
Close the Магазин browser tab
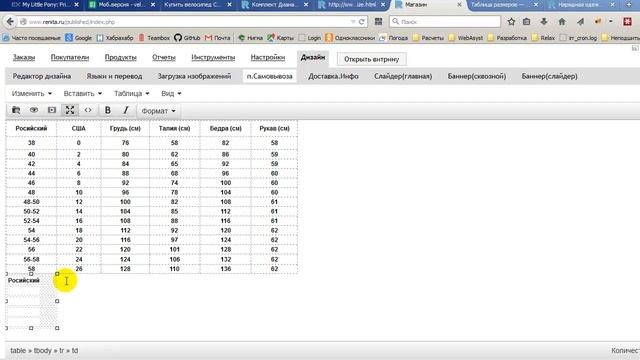[459, 5]
